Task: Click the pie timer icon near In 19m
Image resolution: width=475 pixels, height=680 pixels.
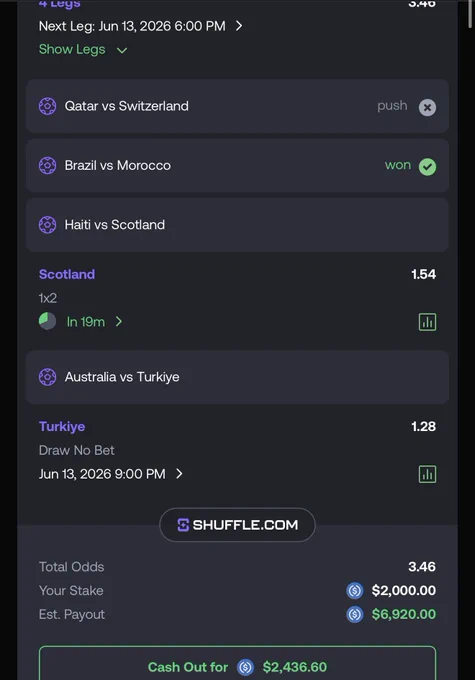Action: tap(47, 321)
